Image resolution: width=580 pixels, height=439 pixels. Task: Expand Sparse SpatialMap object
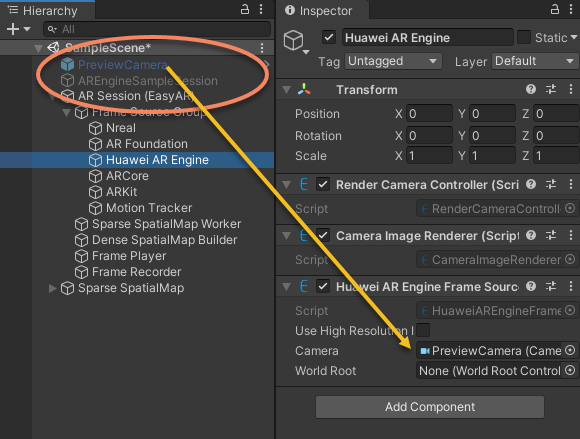click(52, 288)
